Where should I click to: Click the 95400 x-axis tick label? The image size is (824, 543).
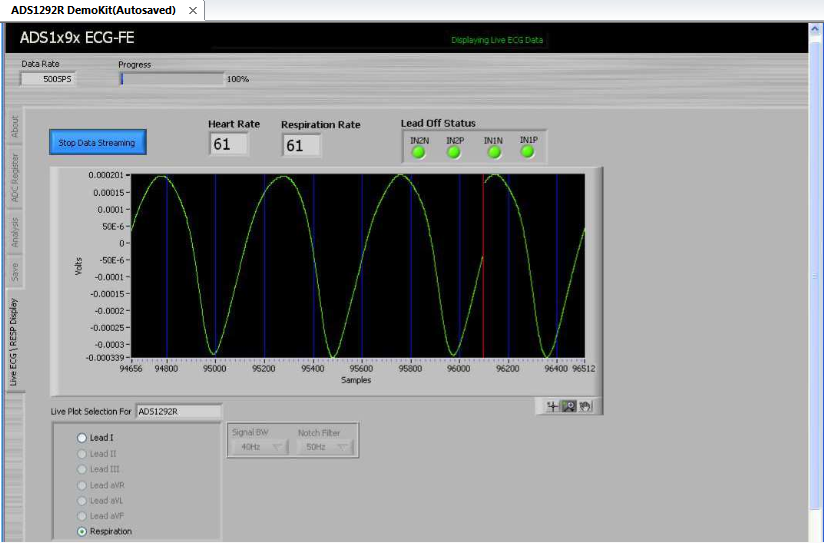313,369
